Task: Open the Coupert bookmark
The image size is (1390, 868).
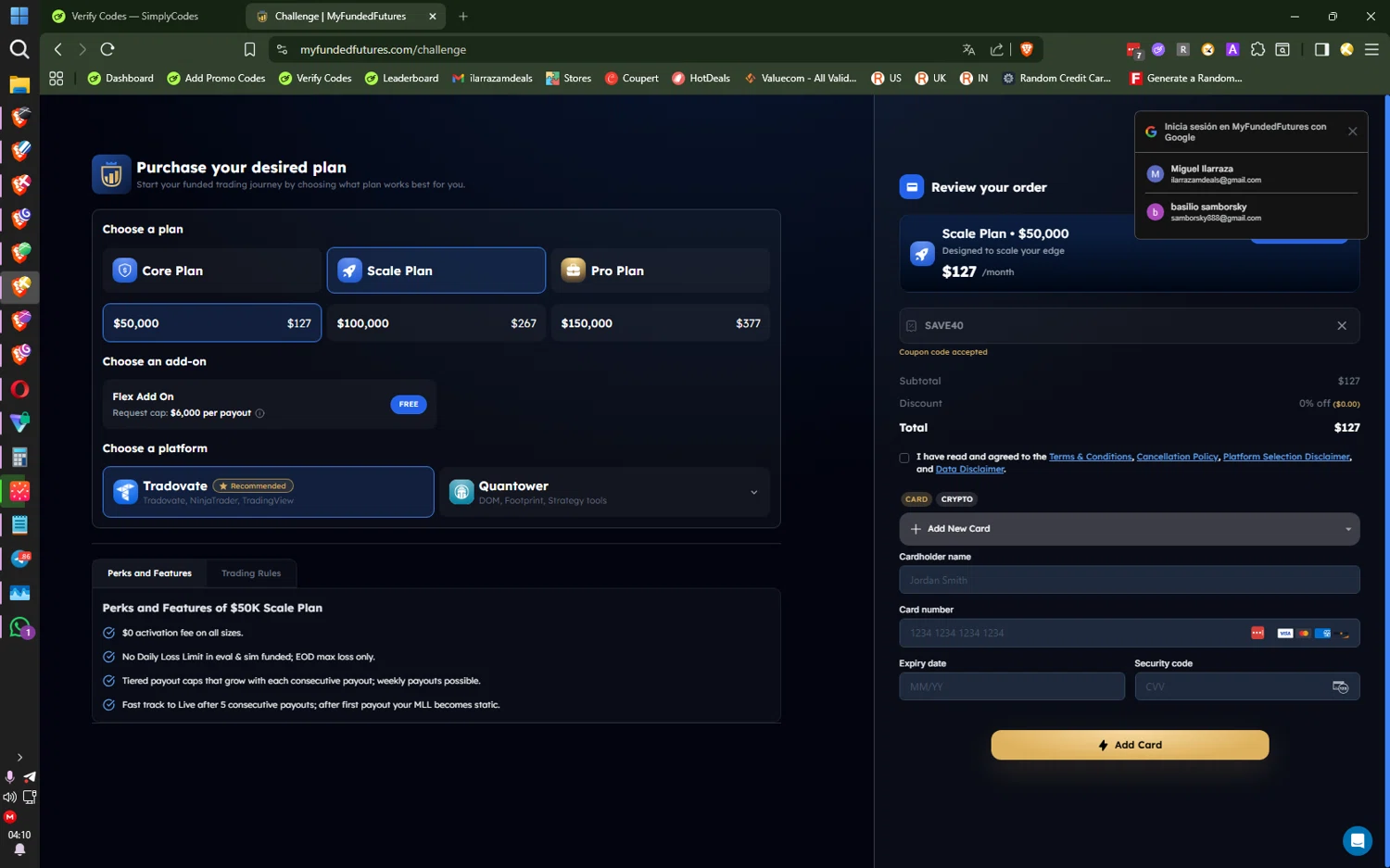Action: pos(631,78)
